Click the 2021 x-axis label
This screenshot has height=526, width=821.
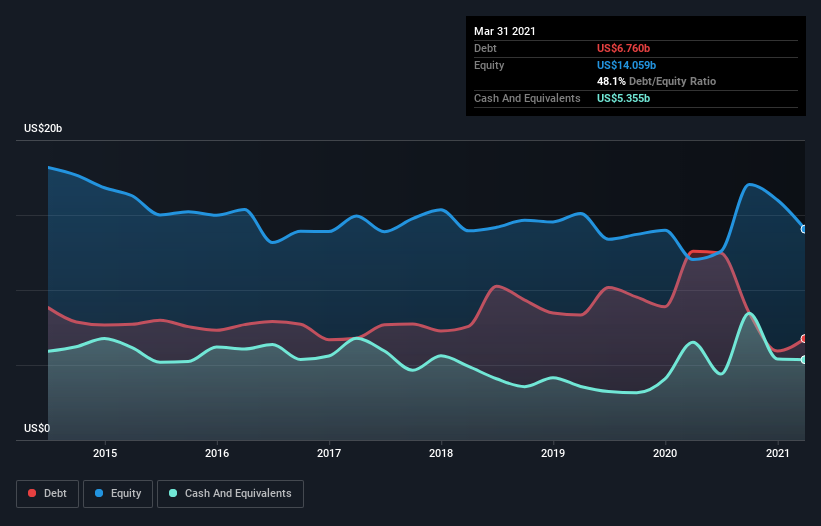778,453
